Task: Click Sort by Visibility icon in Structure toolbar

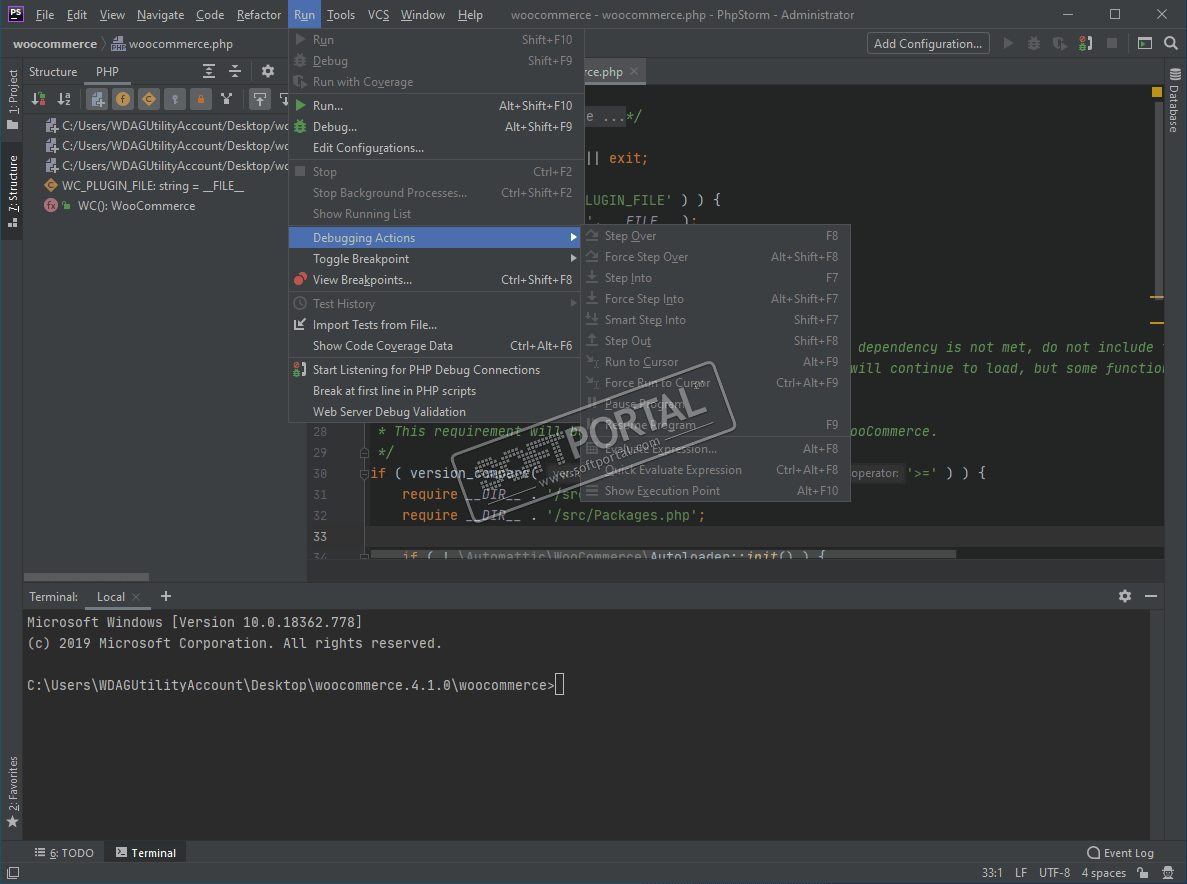Action: click(x=39, y=98)
